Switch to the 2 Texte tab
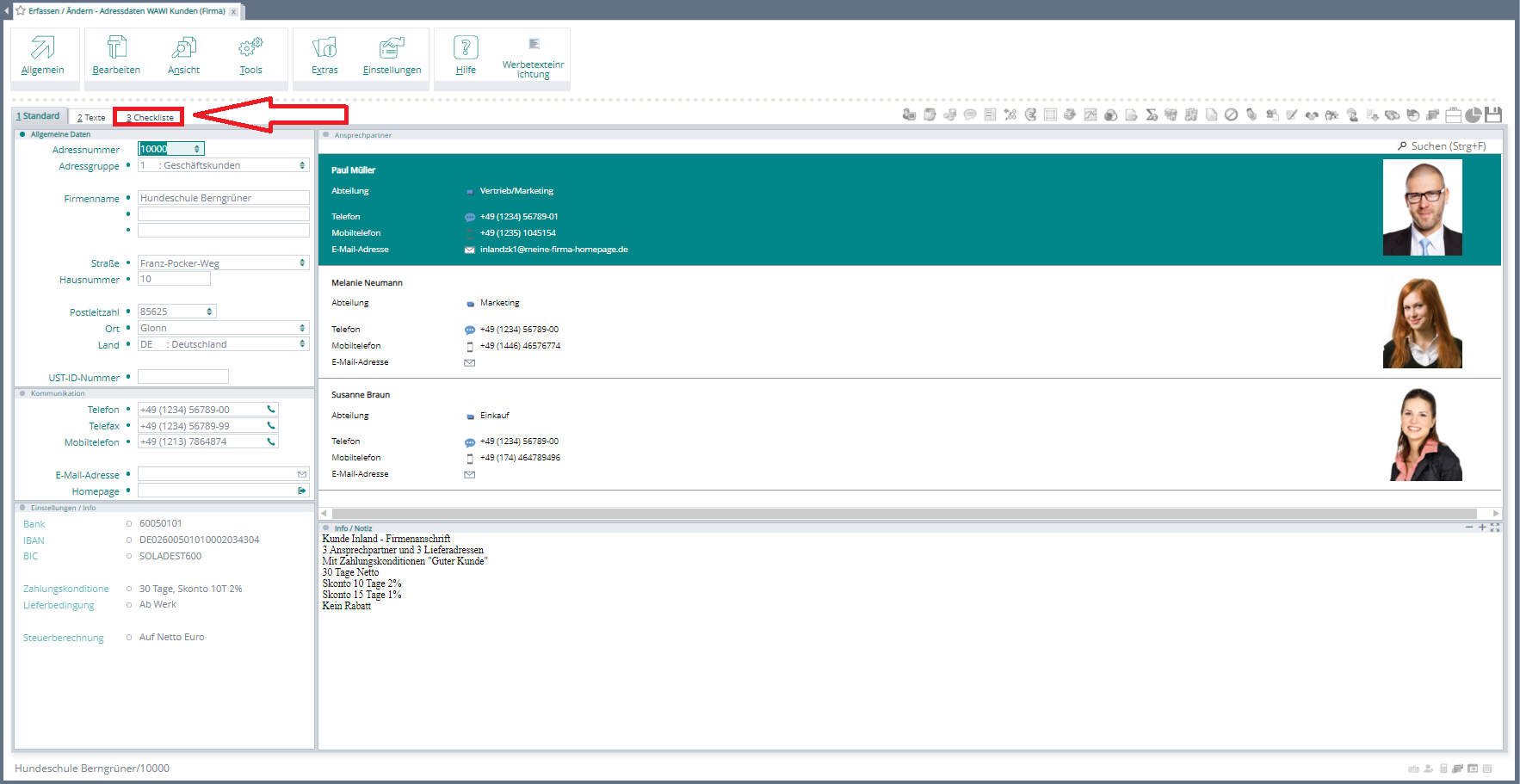Viewport: 1520px width, 784px height. 91,117
